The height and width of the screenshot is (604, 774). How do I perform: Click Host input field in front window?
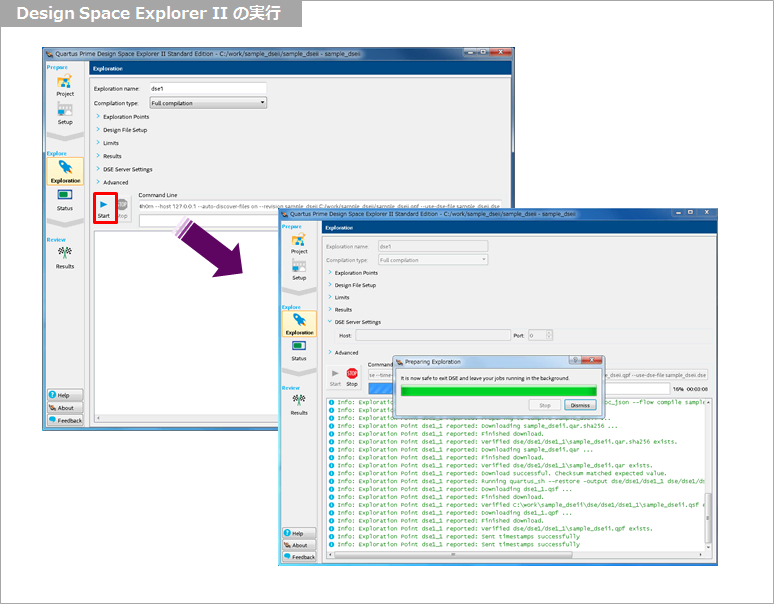pyautogui.click(x=433, y=335)
